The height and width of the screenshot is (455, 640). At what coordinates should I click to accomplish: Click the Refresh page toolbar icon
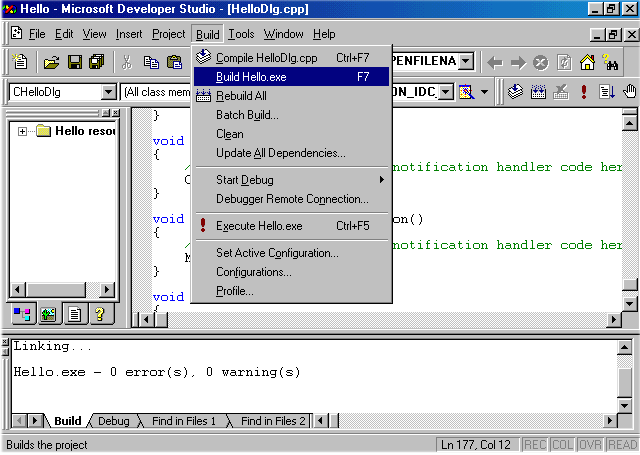point(564,63)
